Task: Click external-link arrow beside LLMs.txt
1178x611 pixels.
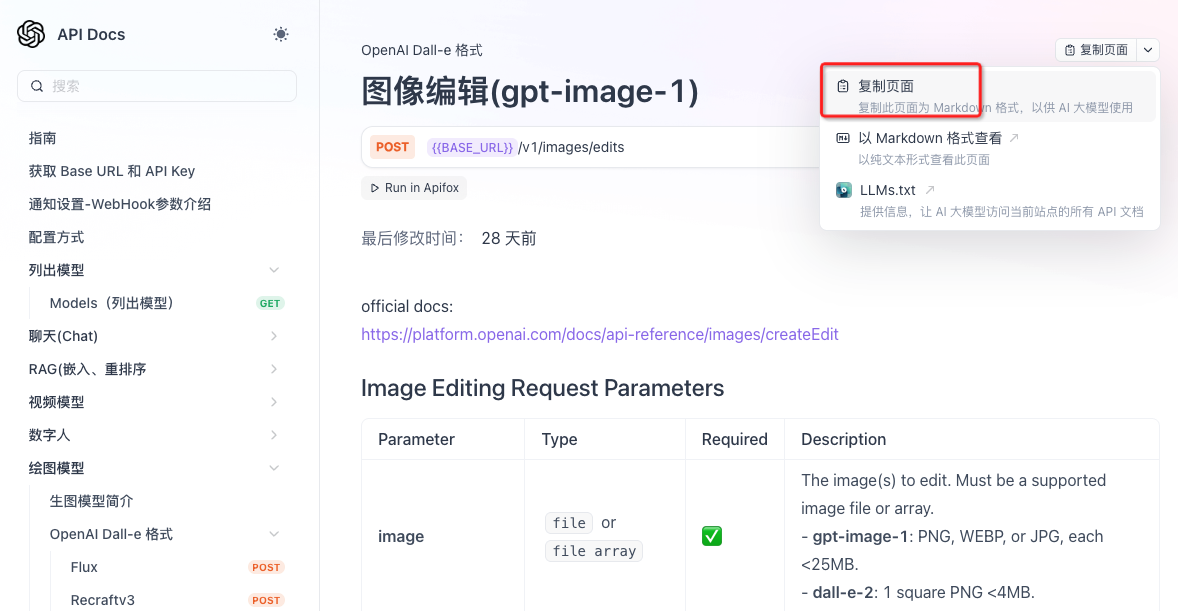Action: pyautogui.click(x=930, y=189)
